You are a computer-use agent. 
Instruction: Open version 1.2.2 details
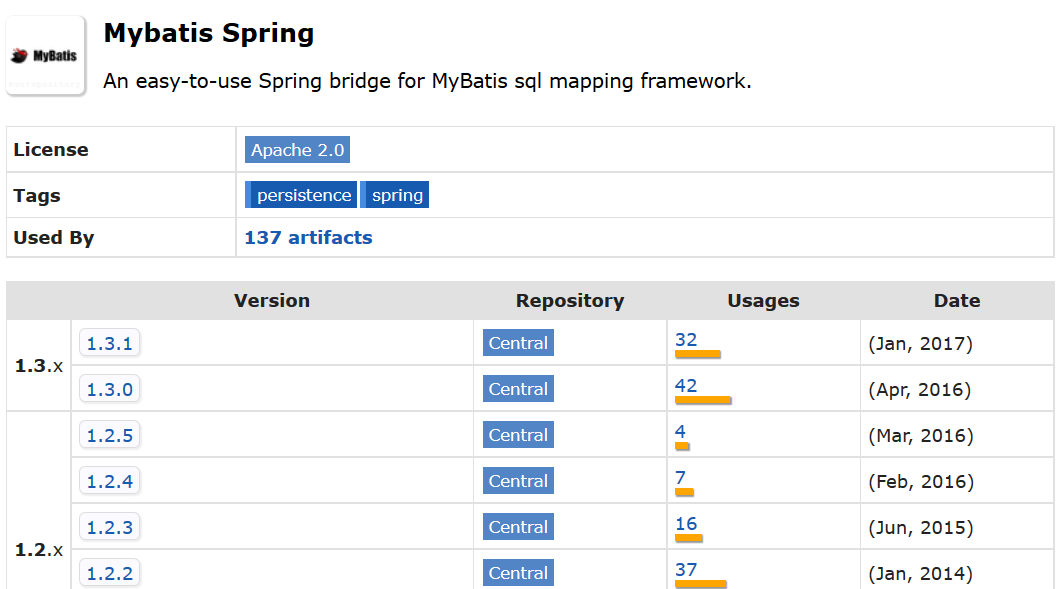109,572
